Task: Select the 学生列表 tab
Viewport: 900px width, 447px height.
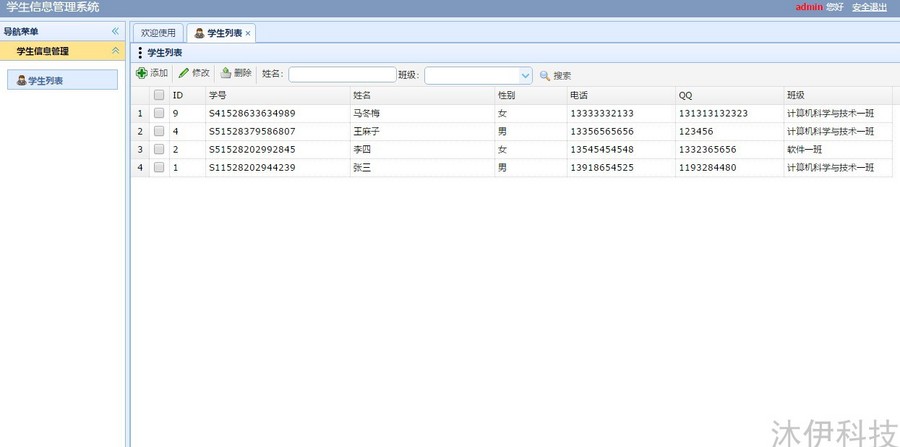Action: pos(222,33)
